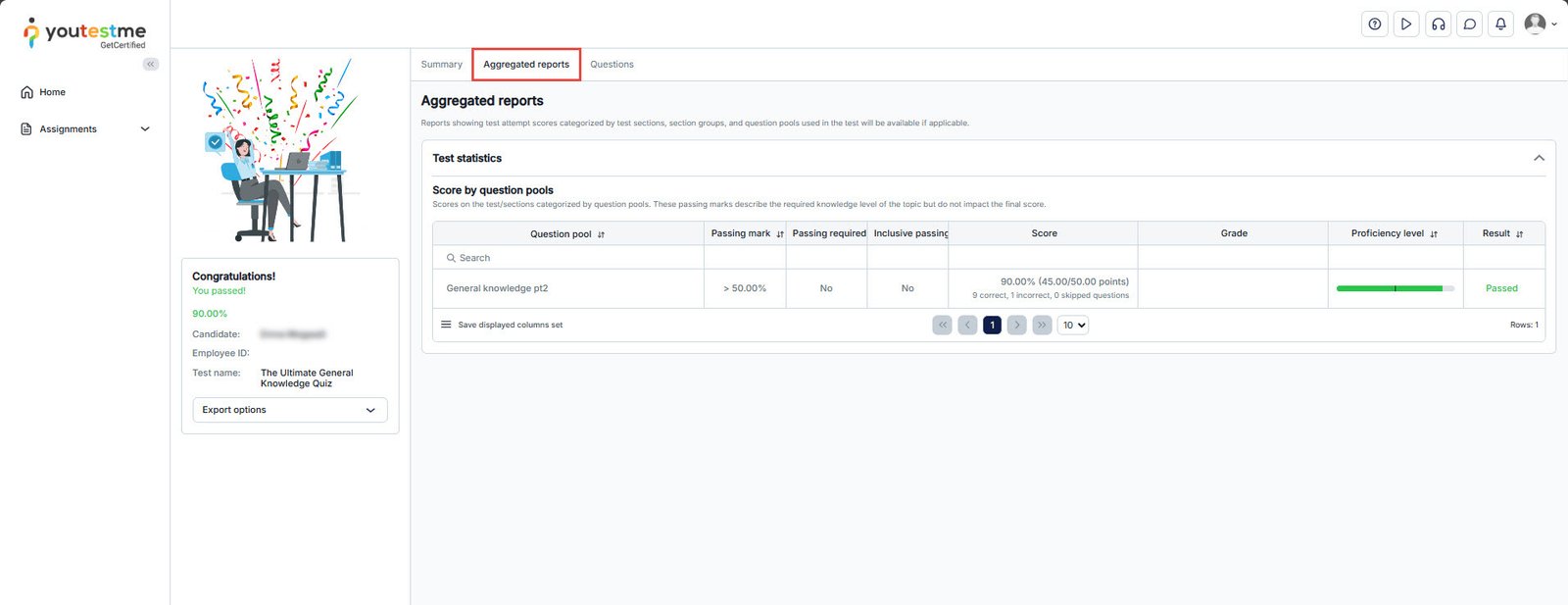Open the help question mark icon

click(x=1375, y=25)
